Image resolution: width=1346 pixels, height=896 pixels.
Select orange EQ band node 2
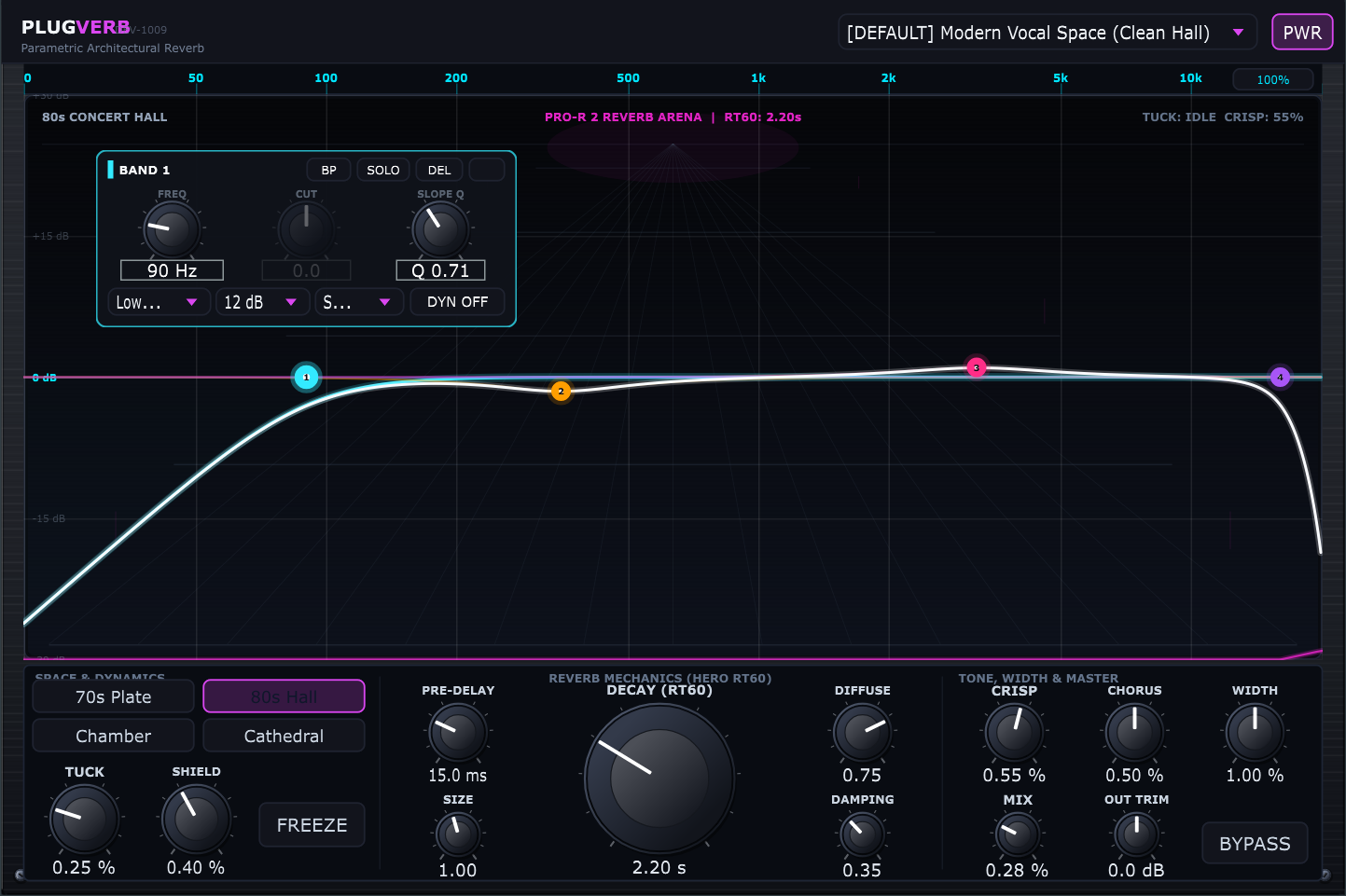pyautogui.click(x=561, y=392)
